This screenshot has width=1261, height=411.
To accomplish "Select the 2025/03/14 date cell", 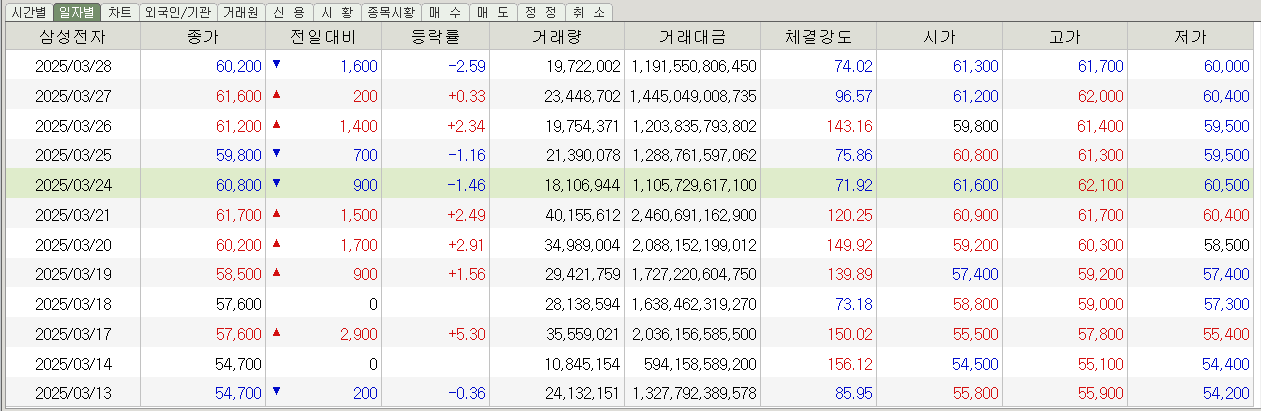I will [x=72, y=363].
